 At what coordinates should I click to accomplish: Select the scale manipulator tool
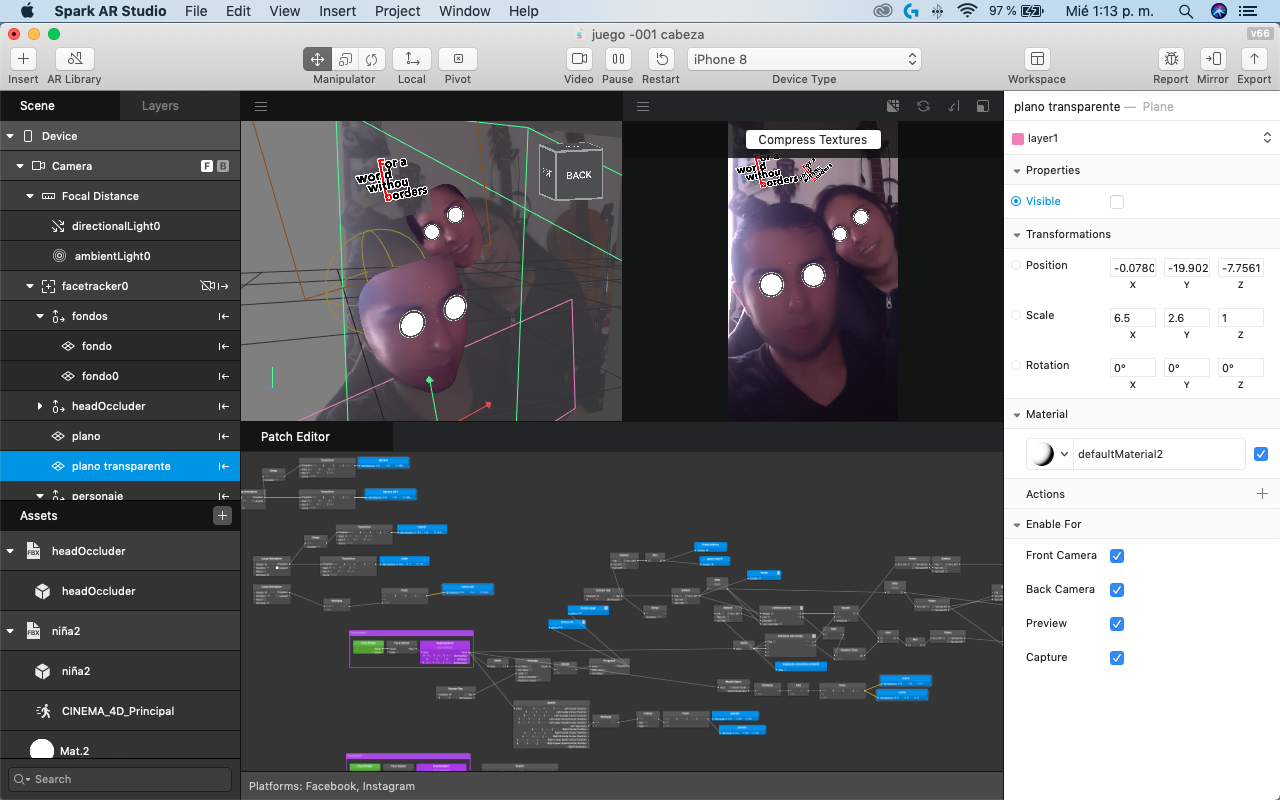[345, 59]
